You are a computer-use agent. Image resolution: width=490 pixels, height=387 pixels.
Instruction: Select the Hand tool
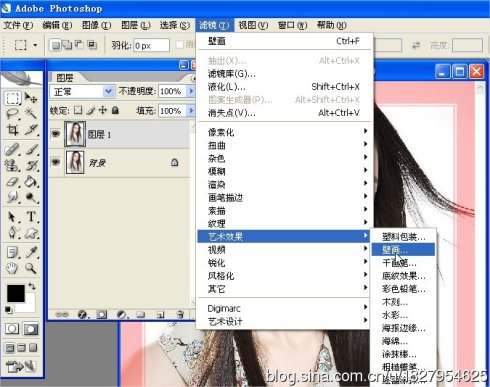click(13, 268)
